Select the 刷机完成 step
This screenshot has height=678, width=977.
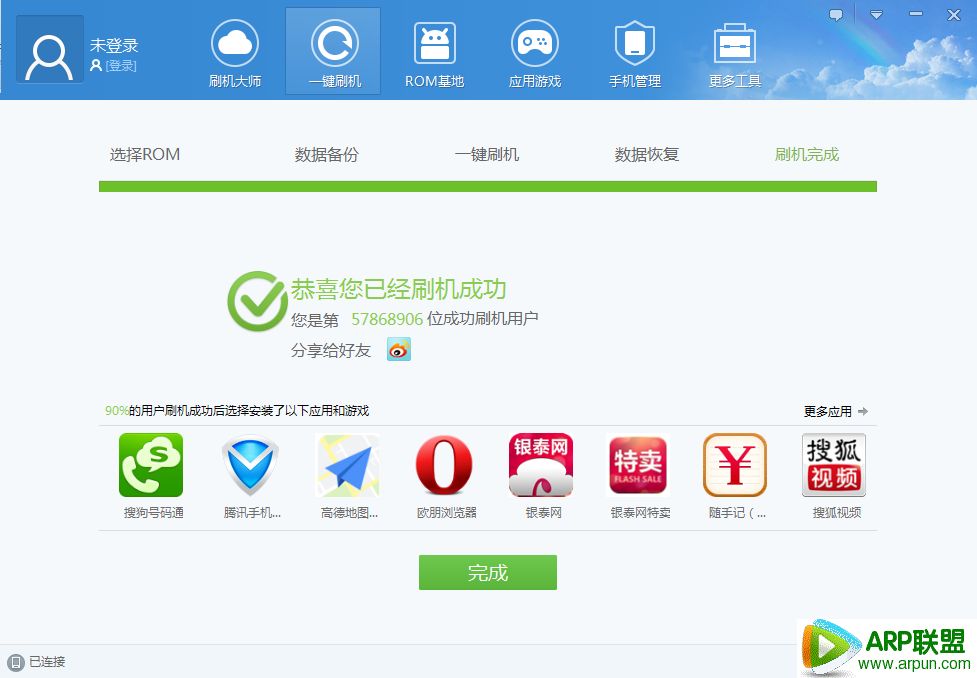[807, 154]
